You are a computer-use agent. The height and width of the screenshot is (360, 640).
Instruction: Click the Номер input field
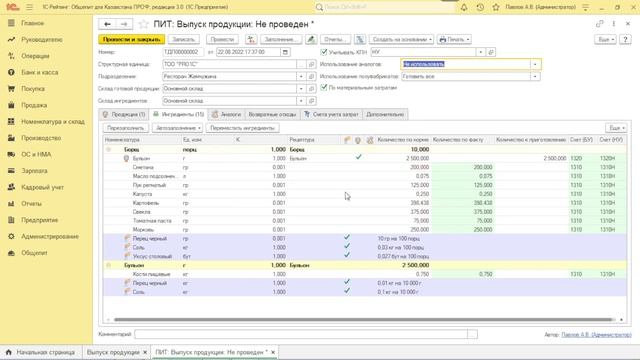(183, 52)
